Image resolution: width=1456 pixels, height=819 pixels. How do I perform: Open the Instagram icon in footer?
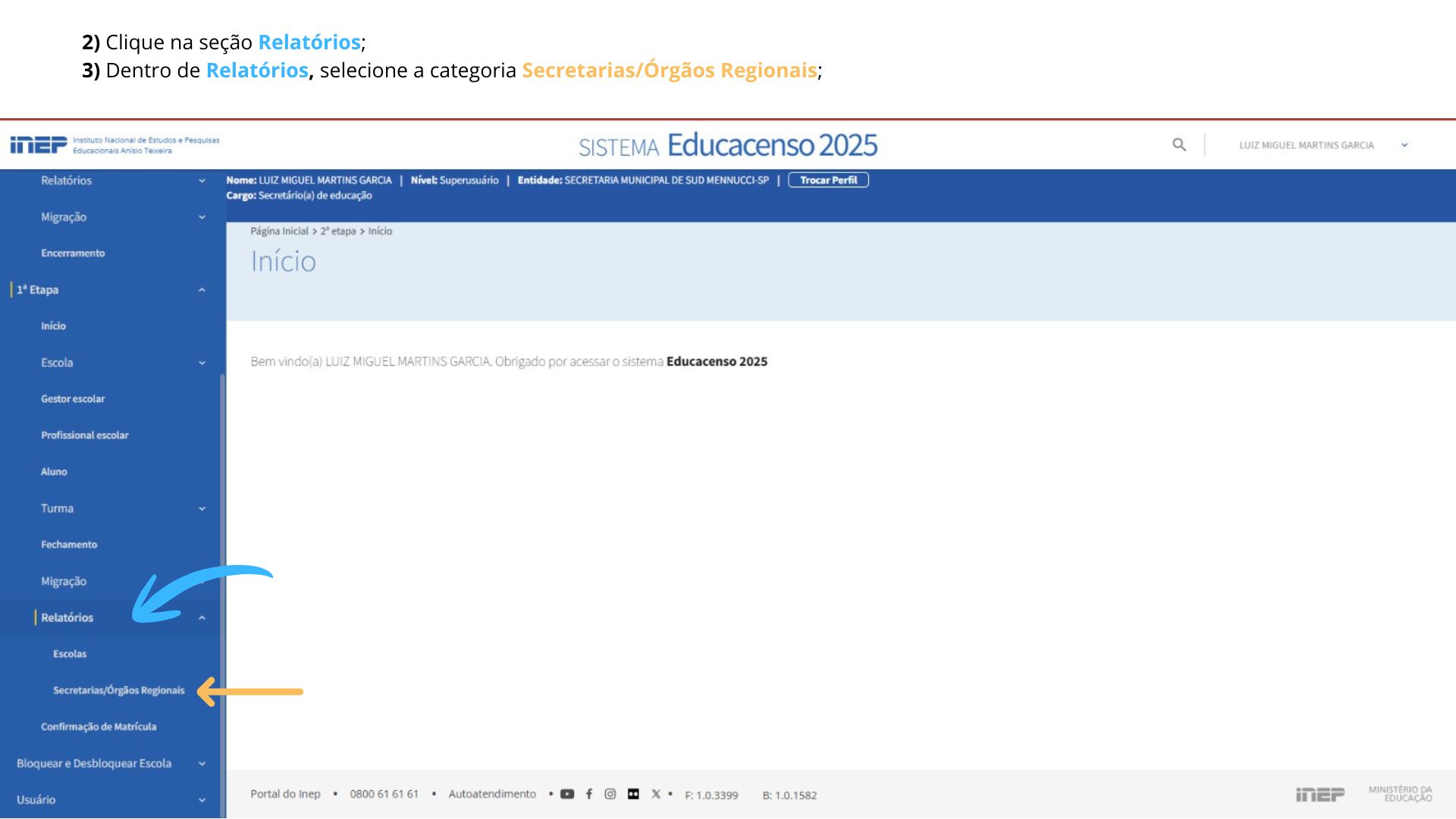610,794
